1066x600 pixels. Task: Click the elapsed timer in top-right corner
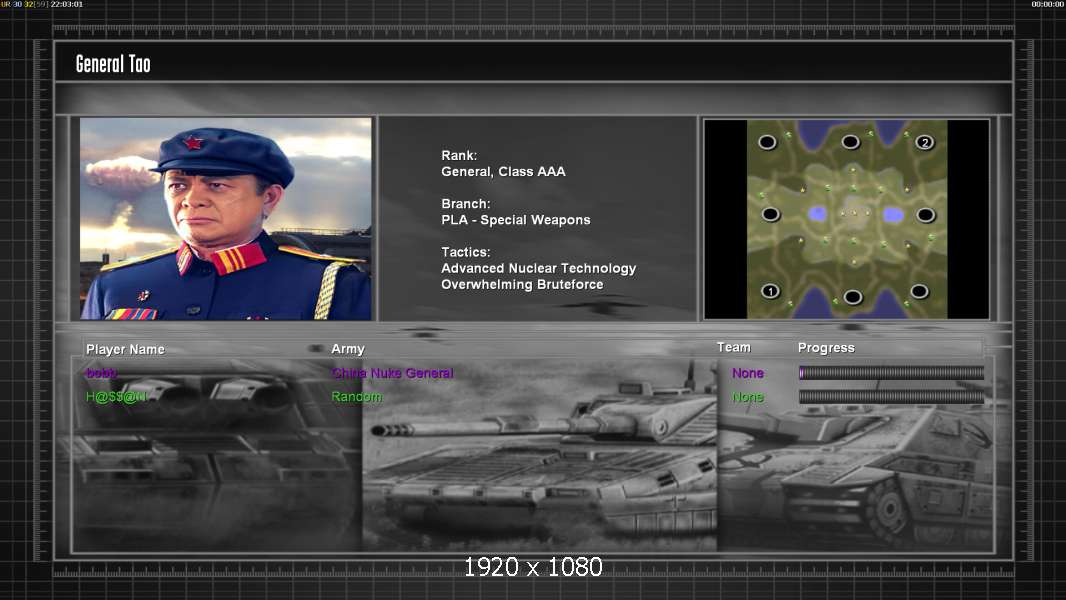pyautogui.click(x=1047, y=5)
